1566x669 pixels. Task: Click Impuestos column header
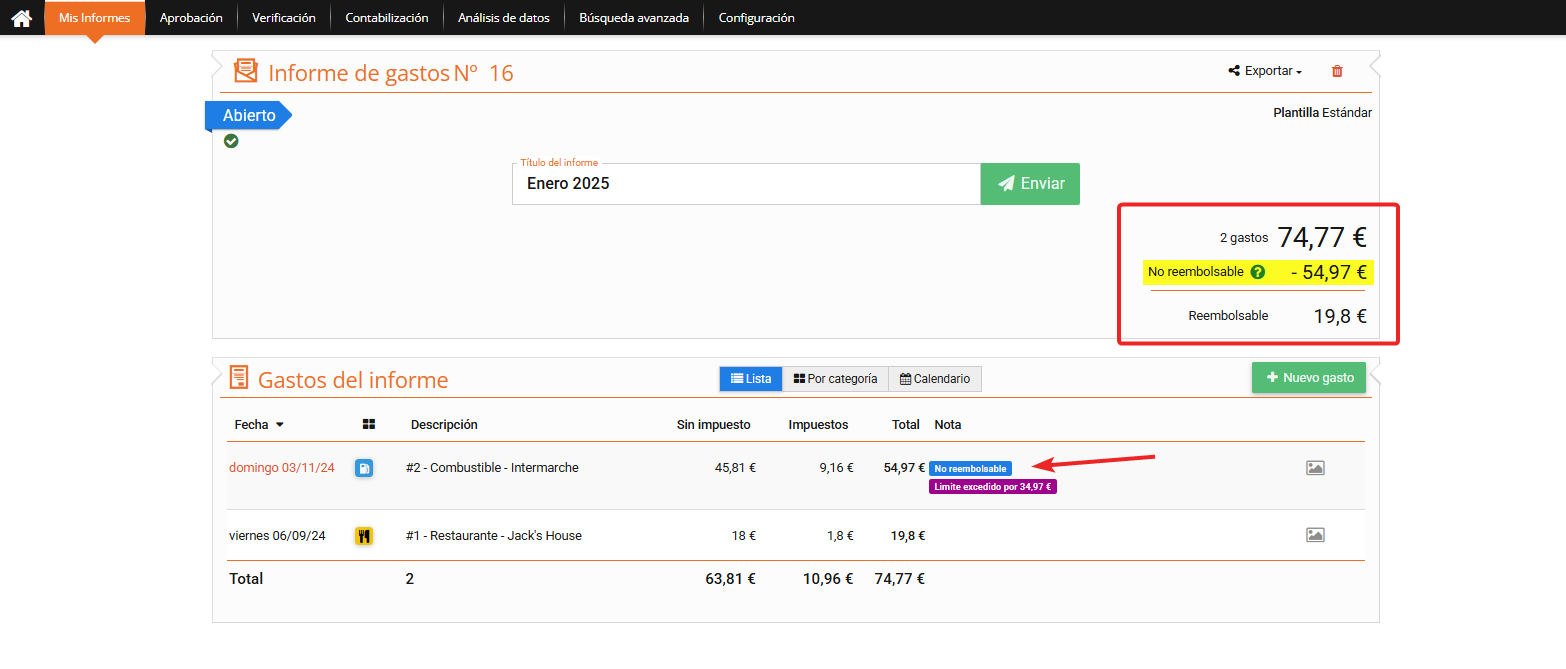[818, 425]
